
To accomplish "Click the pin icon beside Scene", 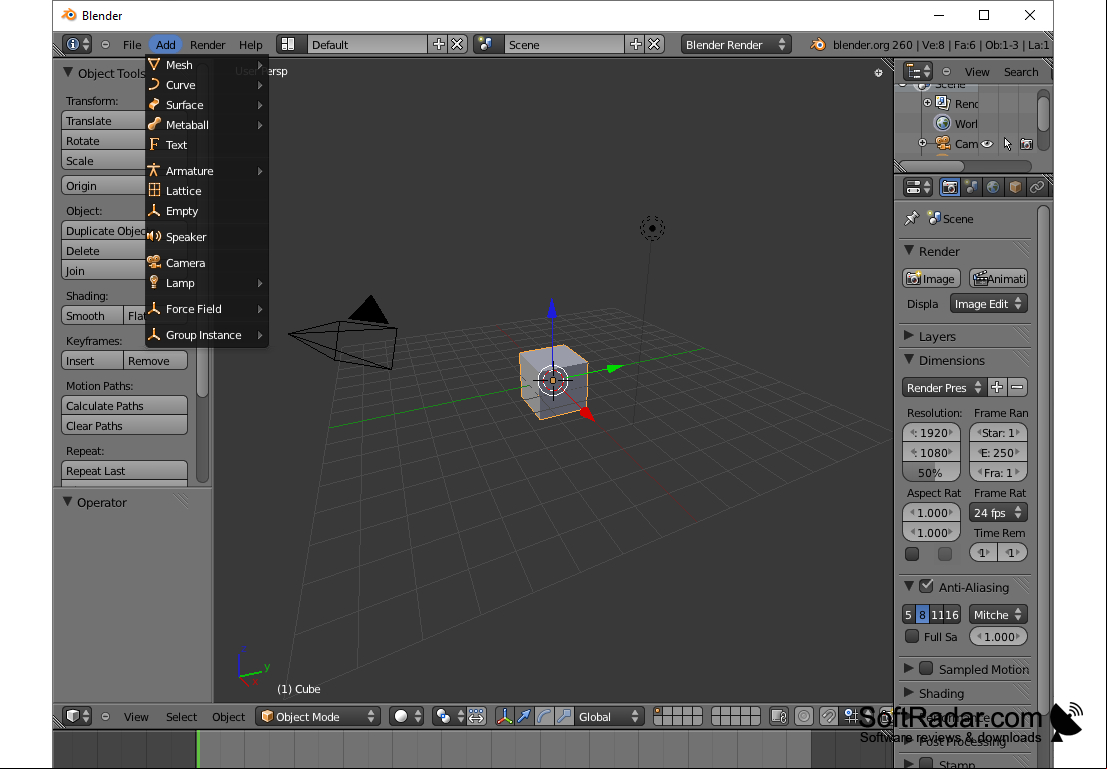I will pyautogui.click(x=911, y=218).
